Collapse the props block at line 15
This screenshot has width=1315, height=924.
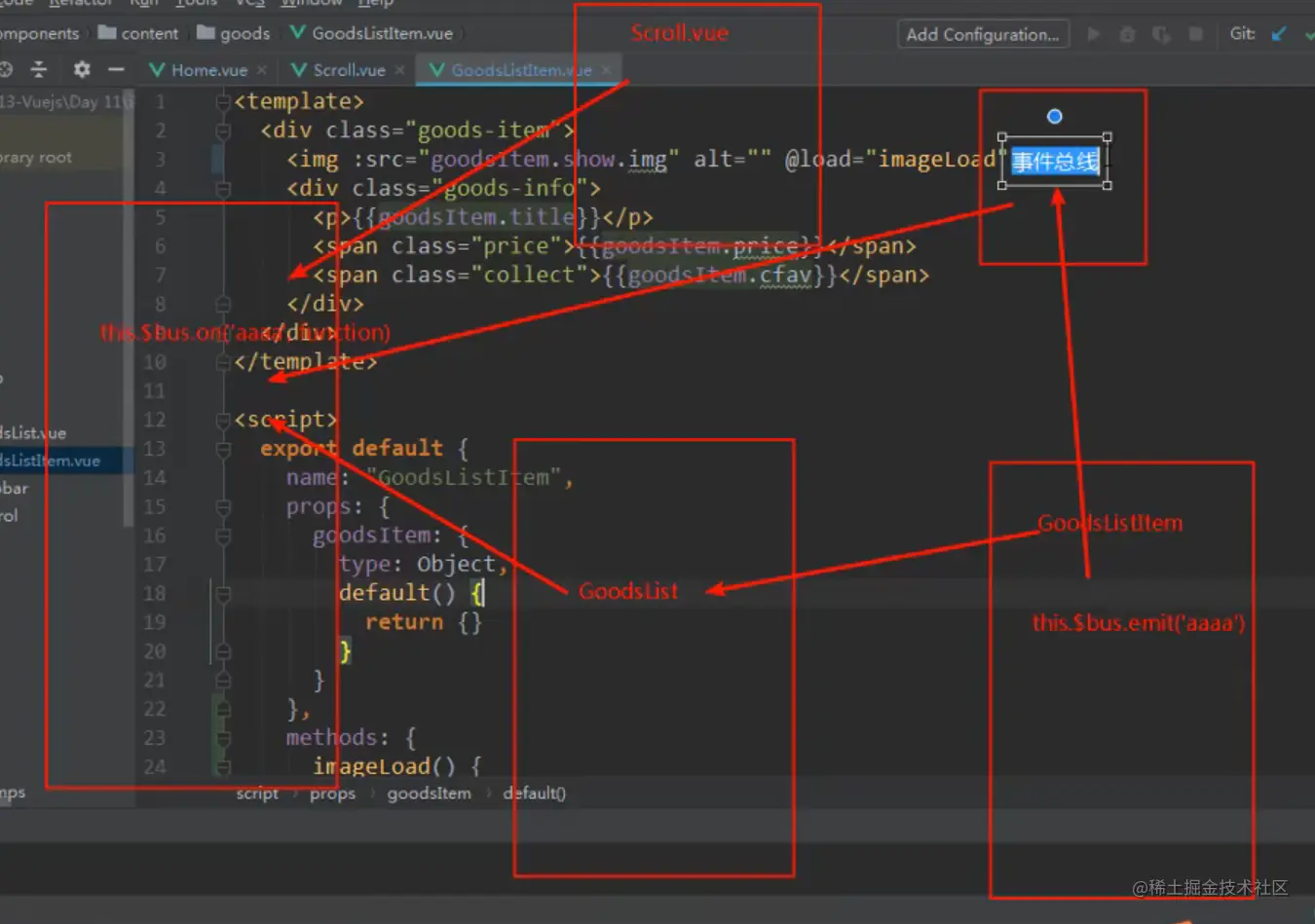(223, 506)
